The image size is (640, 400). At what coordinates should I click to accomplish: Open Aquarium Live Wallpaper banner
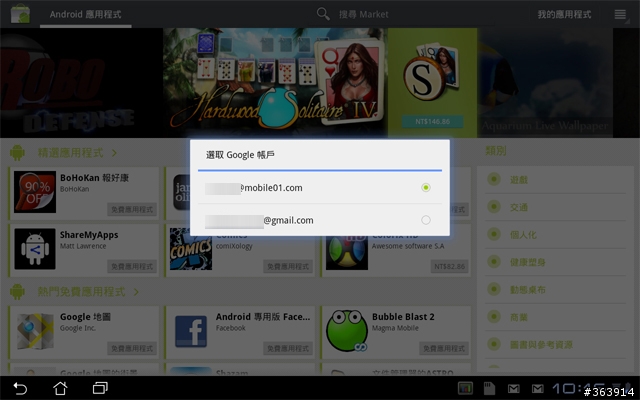click(545, 83)
